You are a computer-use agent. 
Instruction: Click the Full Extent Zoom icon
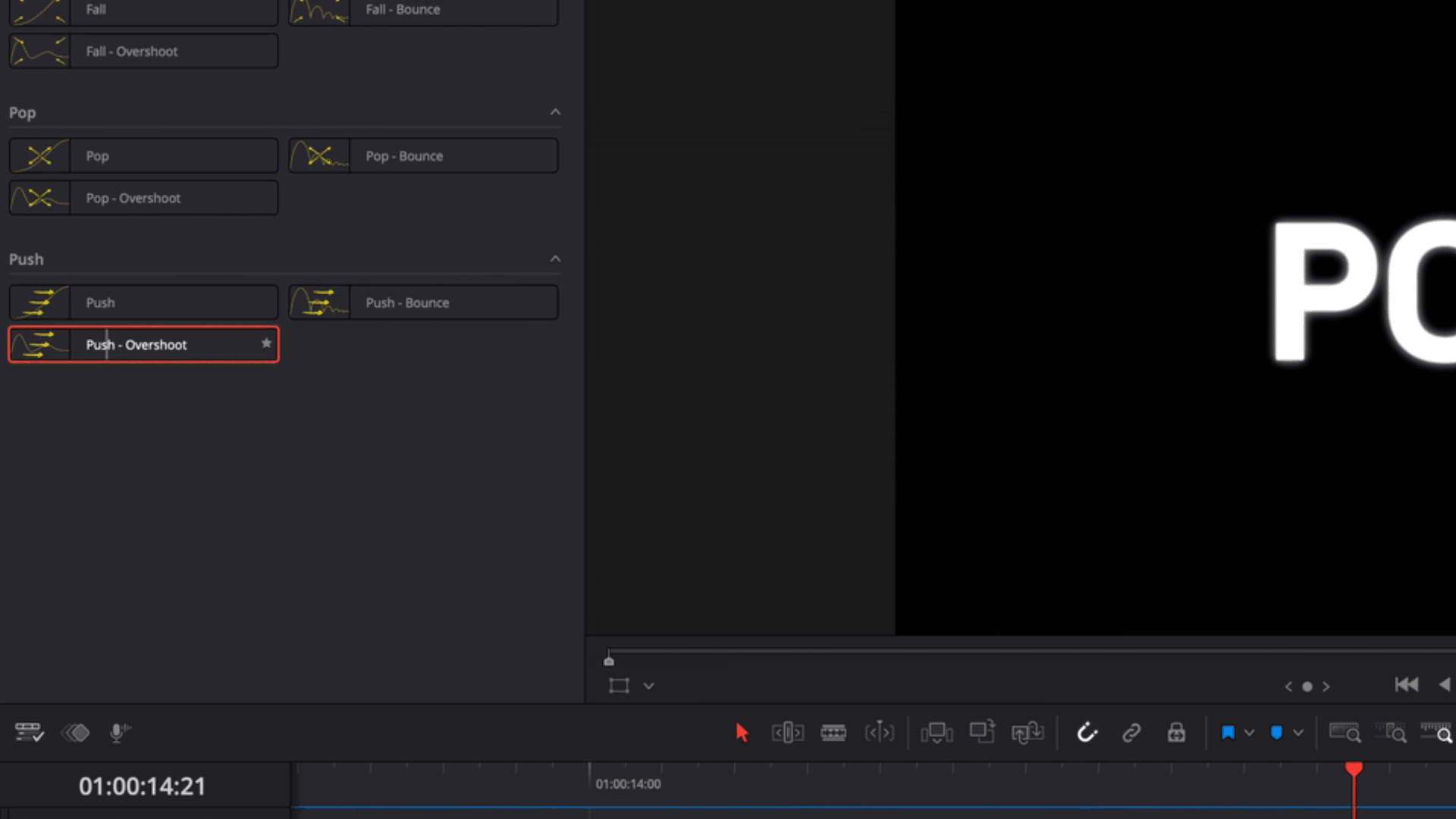(x=1345, y=733)
